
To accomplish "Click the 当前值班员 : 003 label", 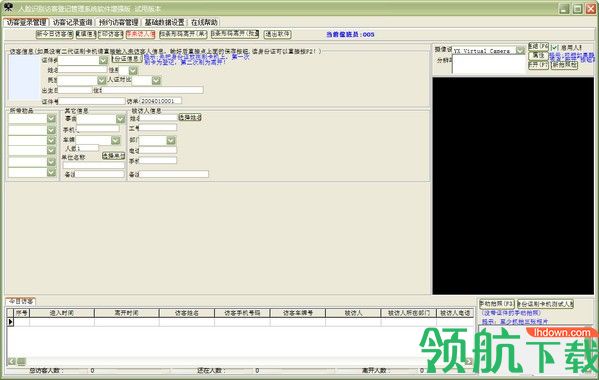I will pos(350,34).
